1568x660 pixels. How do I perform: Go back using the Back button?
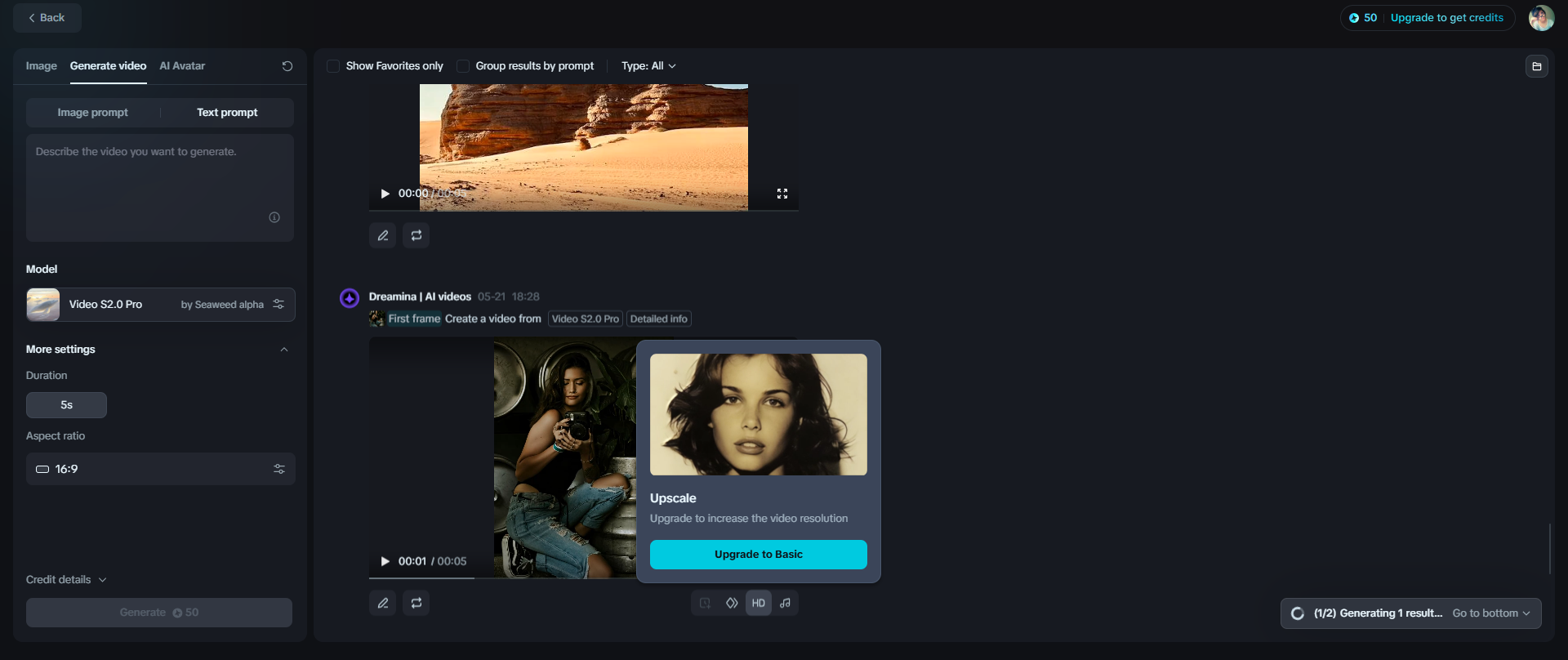point(47,18)
